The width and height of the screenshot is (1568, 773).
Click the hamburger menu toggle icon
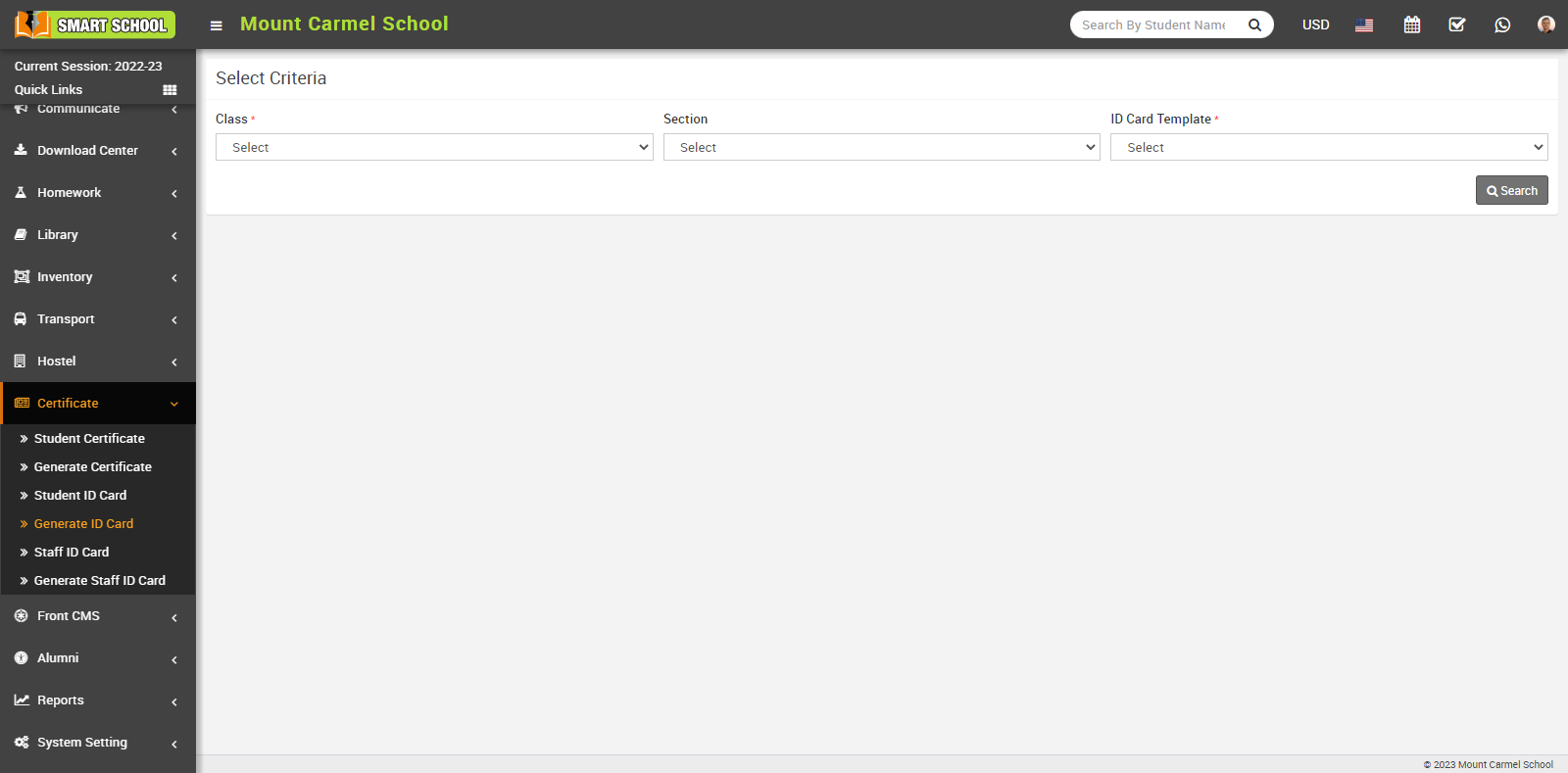tap(217, 25)
